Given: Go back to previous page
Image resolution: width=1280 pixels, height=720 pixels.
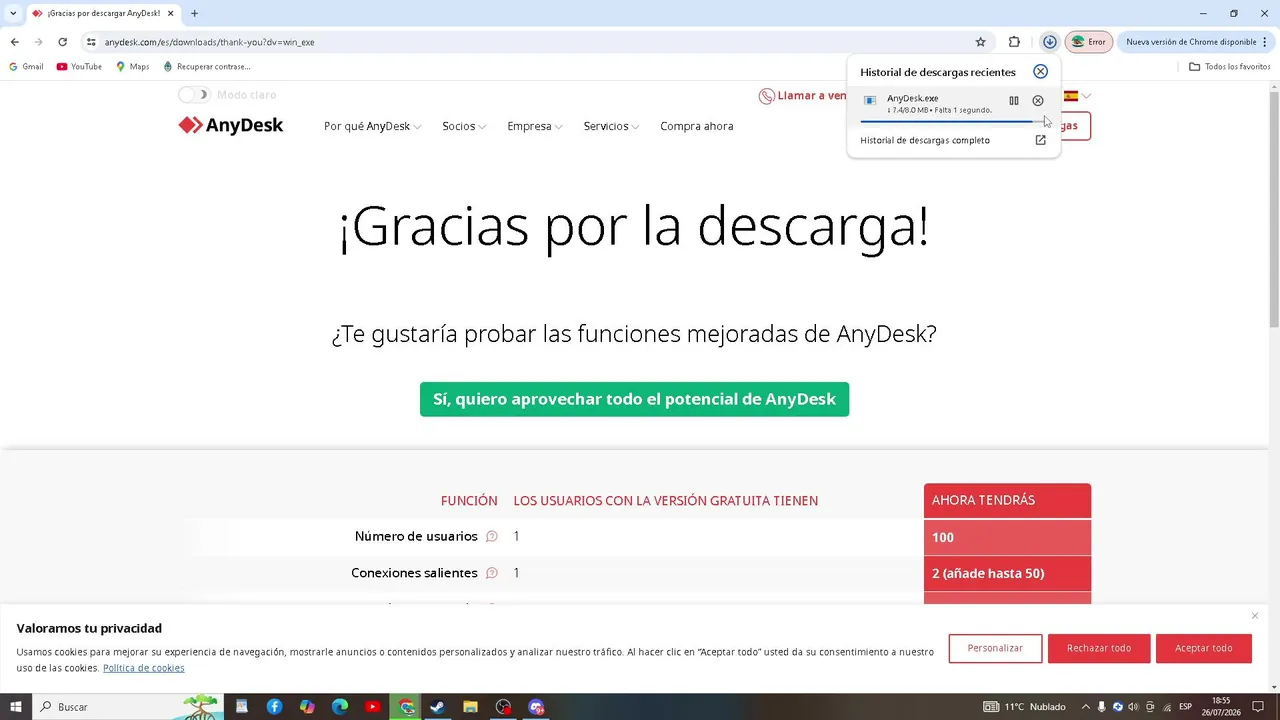Looking at the screenshot, I should click(x=14, y=42).
